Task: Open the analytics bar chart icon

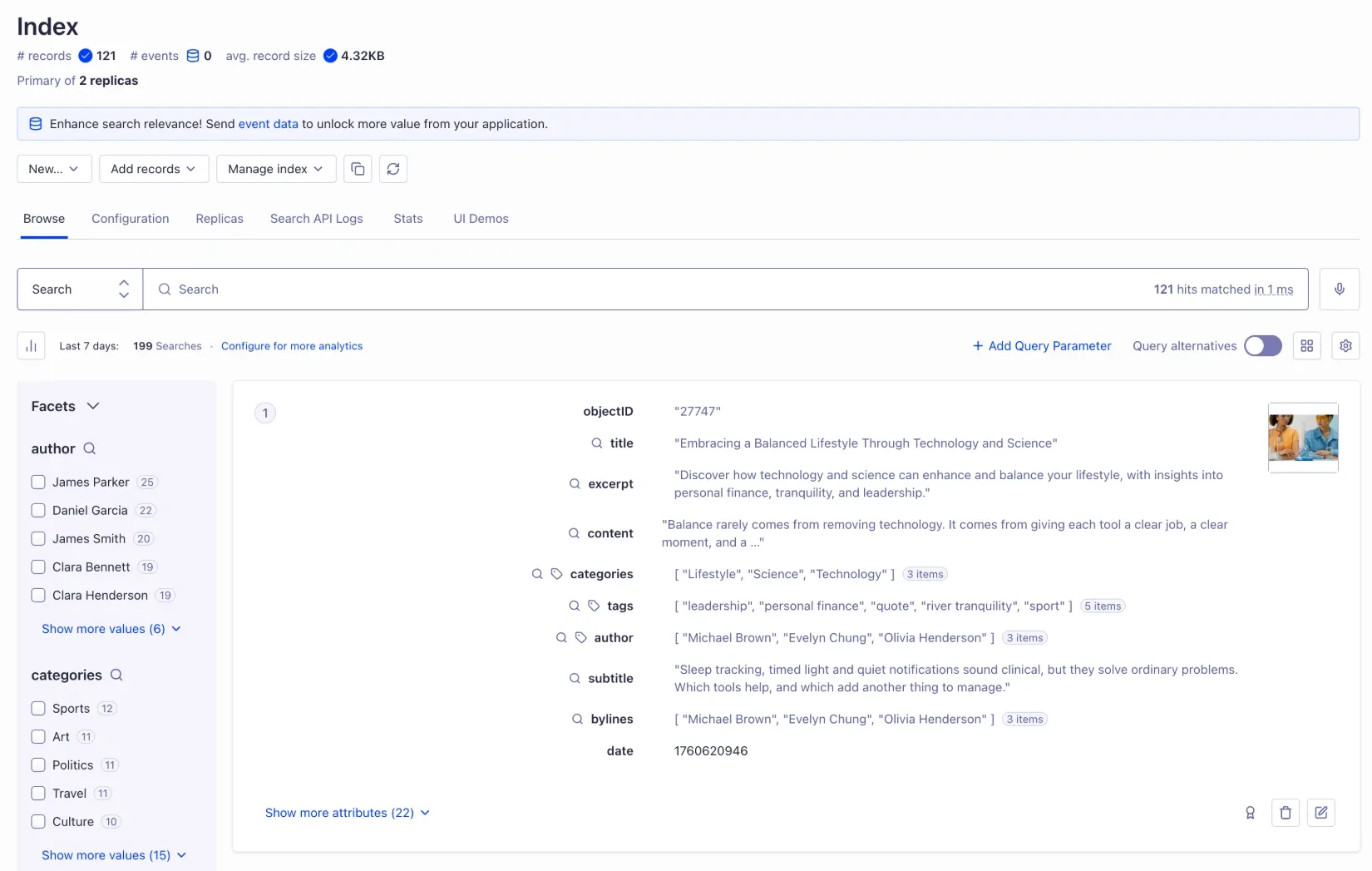Action: 31,346
